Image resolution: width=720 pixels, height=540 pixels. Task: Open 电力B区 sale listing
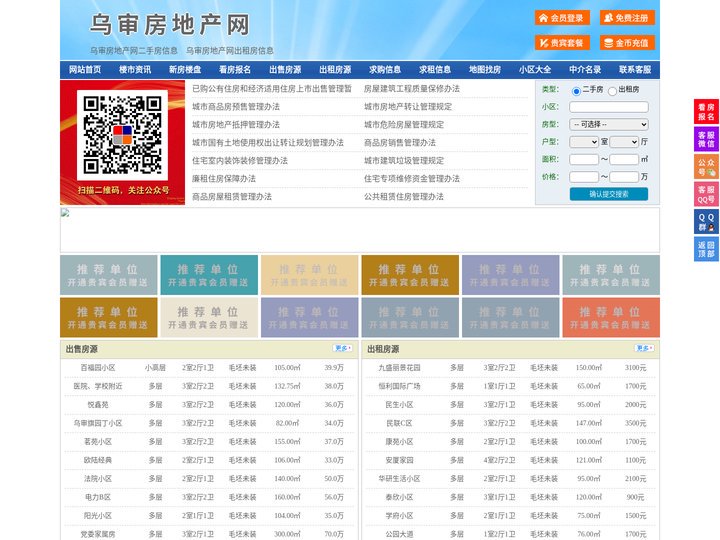point(98,497)
